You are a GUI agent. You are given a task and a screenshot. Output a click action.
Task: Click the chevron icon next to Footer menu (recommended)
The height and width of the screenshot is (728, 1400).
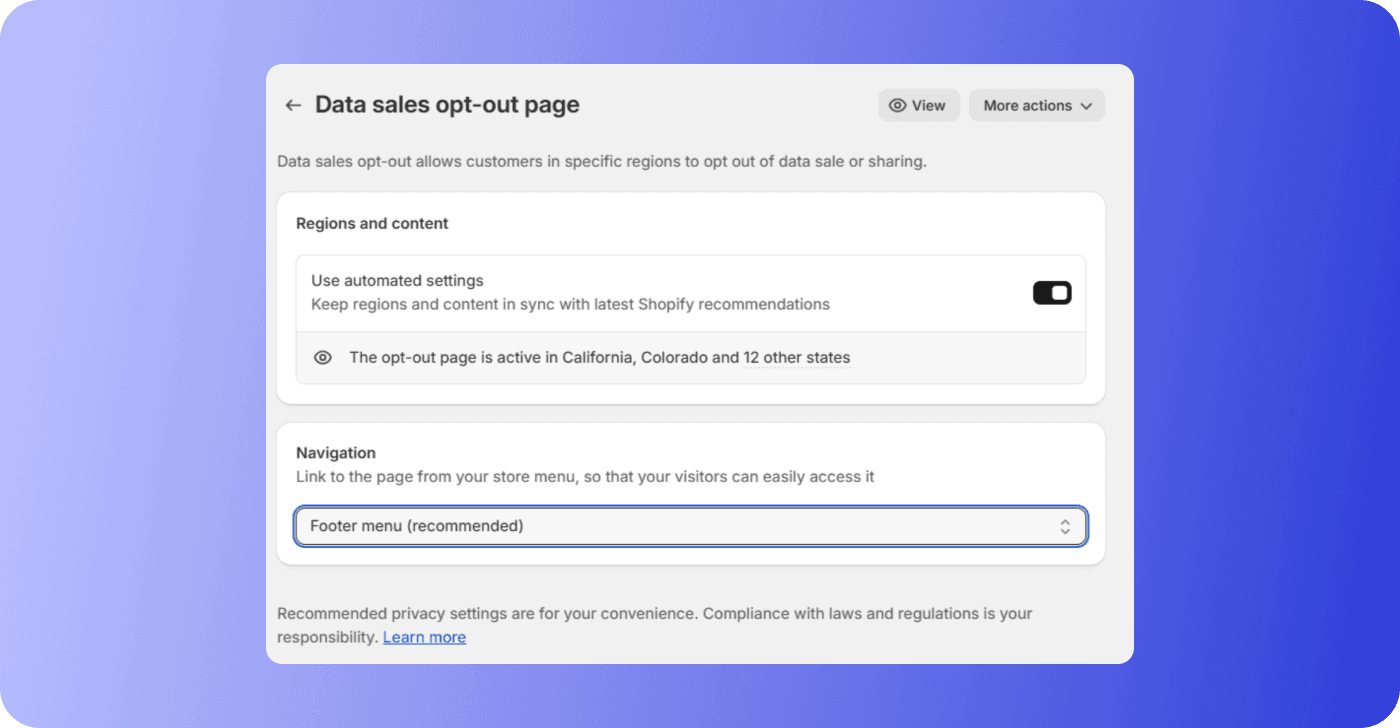(x=1065, y=526)
